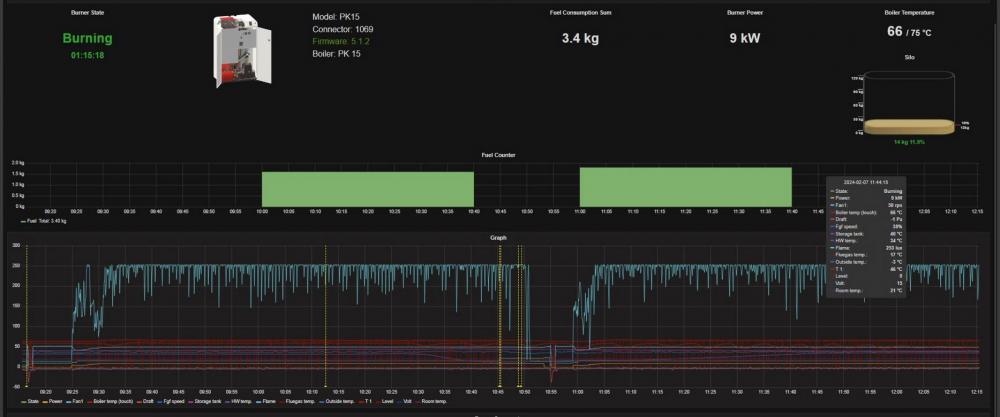Toggle the Fuel Total legend entry
The height and width of the screenshot is (417, 1000).
(x=43, y=221)
